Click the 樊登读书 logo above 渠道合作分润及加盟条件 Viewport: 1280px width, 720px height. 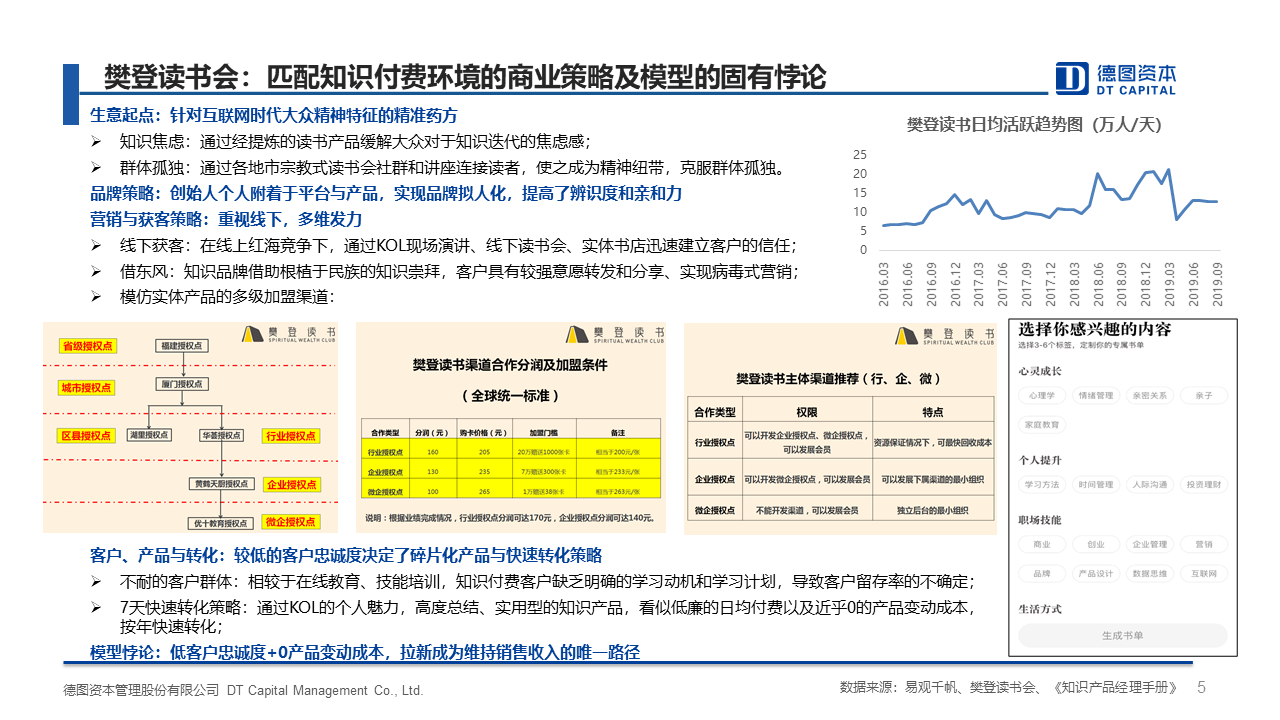point(615,335)
